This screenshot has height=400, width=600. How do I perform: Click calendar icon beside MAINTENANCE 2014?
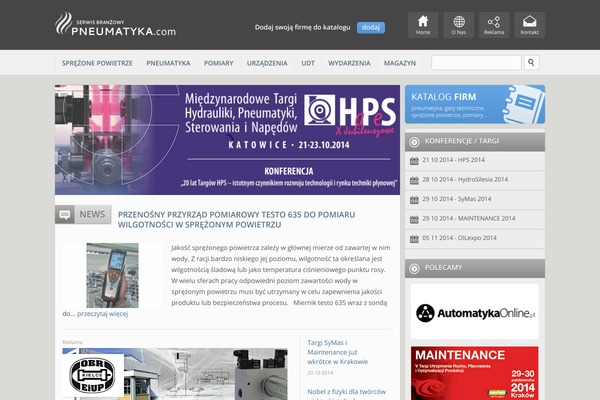tap(414, 219)
